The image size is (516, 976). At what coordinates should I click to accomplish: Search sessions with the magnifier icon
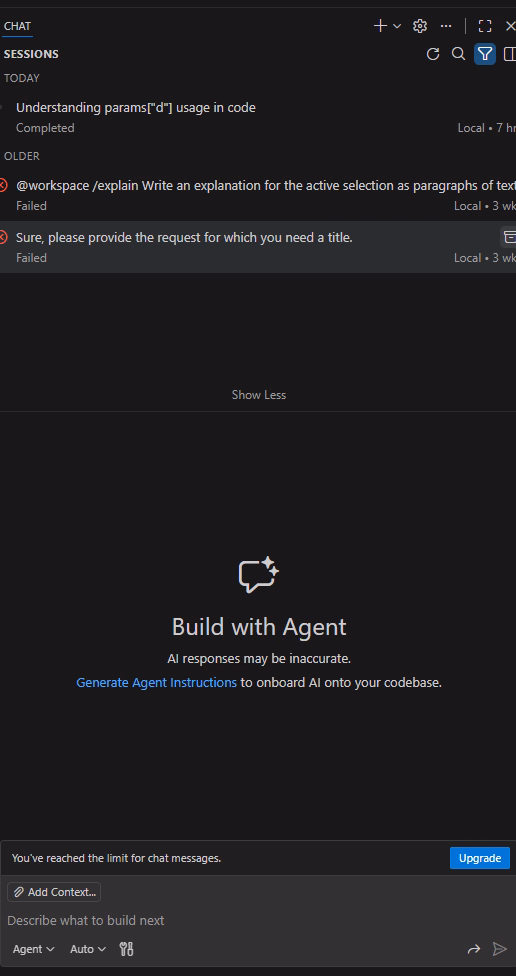coord(458,54)
